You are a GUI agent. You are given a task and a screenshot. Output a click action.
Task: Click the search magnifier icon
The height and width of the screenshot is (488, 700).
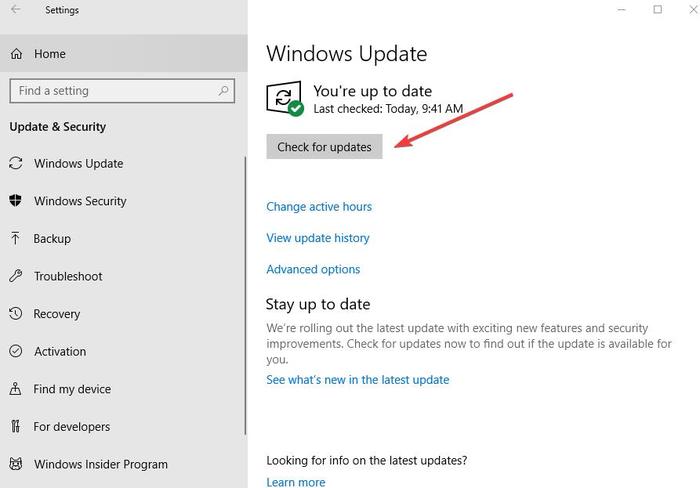click(x=223, y=91)
